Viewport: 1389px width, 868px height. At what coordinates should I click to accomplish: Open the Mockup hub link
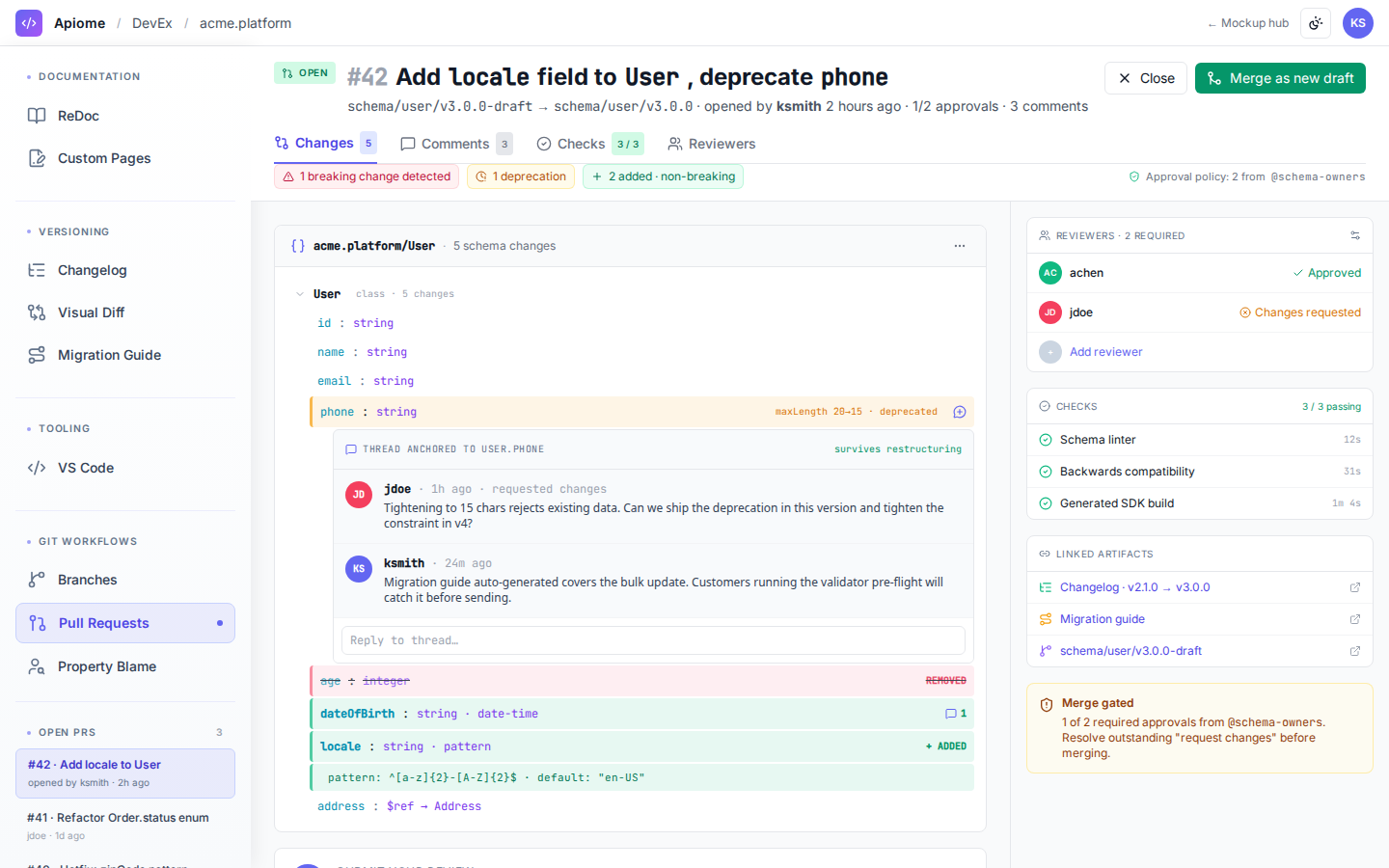click(x=1248, y=23)
